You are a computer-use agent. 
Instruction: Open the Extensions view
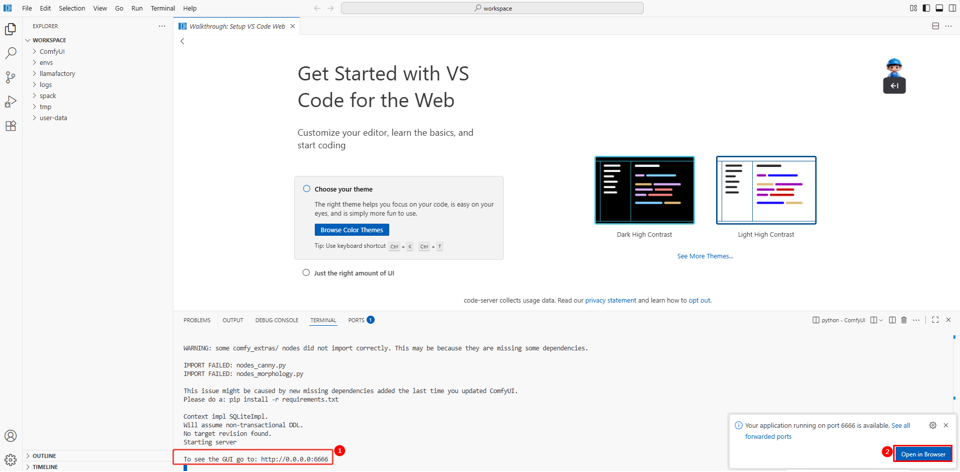(x=11, y=126)
